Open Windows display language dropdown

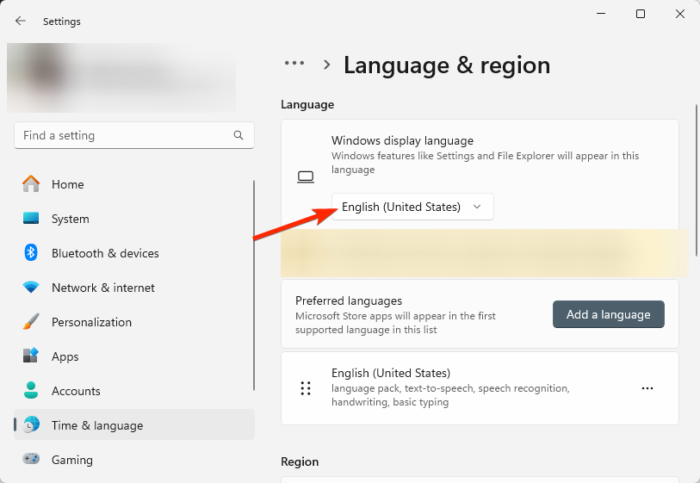click(412, 207)
